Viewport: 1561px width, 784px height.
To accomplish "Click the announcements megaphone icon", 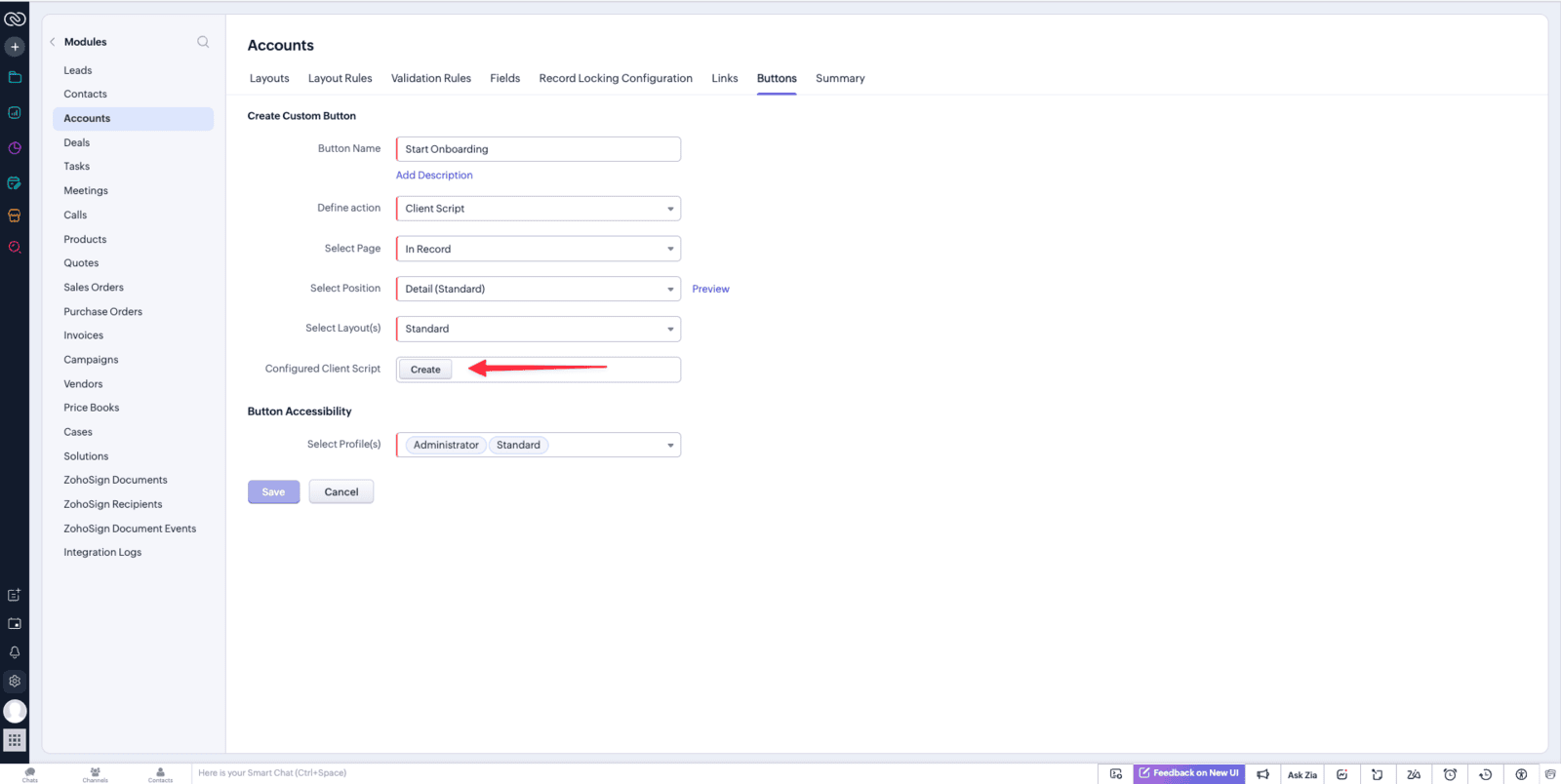I will pyautogui.click(x=1262, y=774).
